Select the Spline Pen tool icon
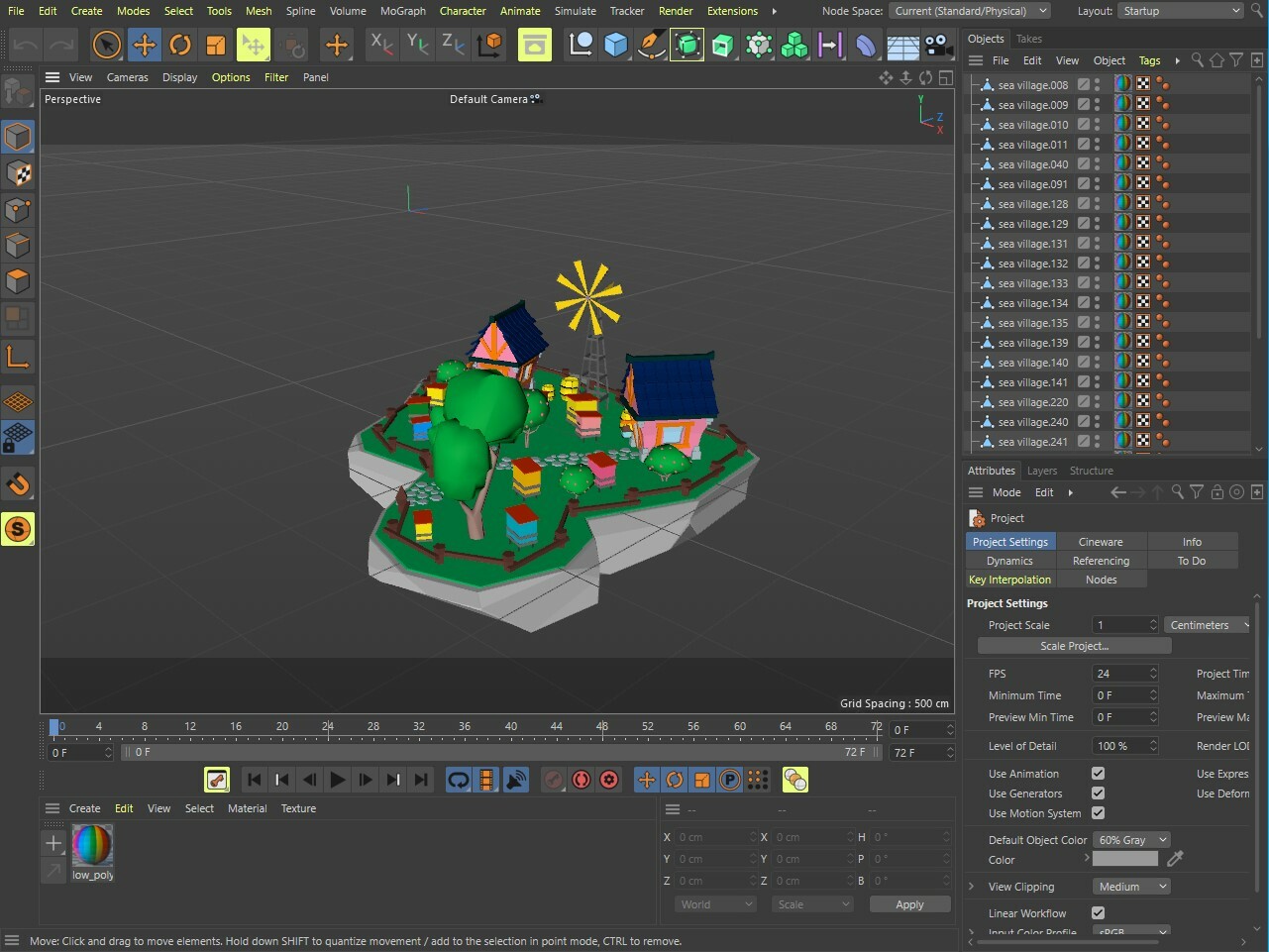 [x=651, y=45]
